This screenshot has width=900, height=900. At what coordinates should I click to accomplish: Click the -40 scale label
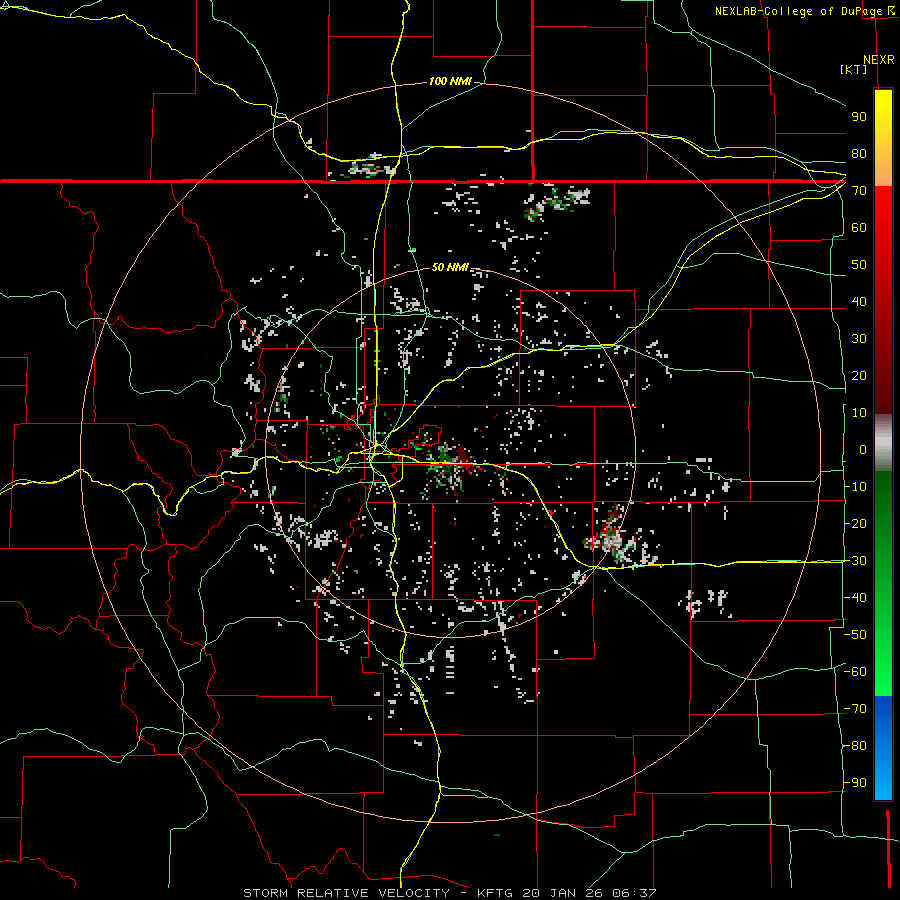[x=855, y=598]
